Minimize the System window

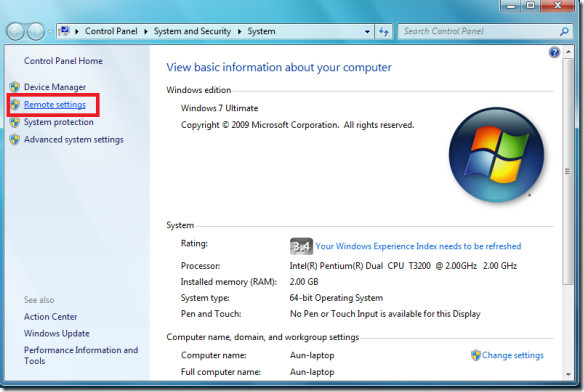pyautogui.click(x=510, y=6)
